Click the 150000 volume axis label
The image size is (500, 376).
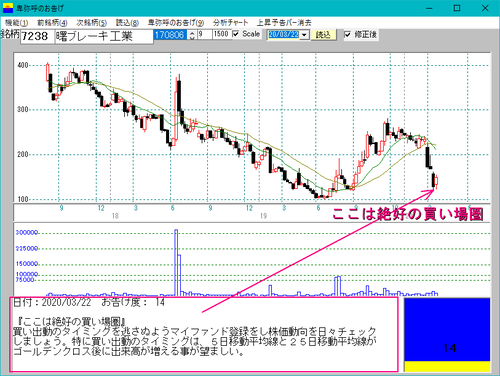click(27, 264)
